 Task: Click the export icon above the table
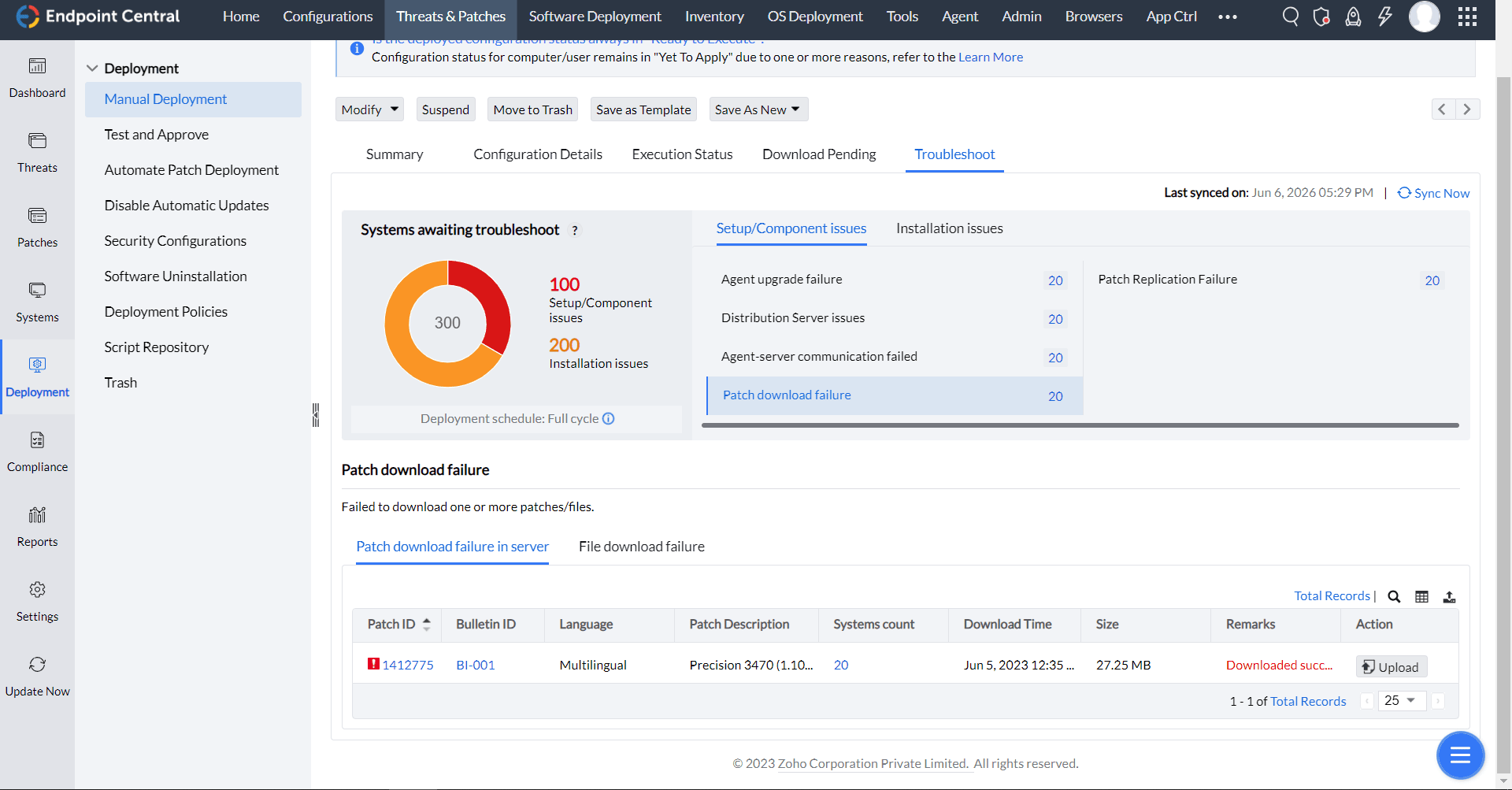tap(1449, 597)
